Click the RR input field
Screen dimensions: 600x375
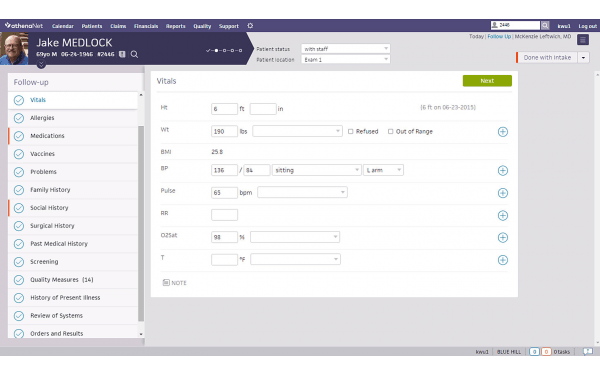click(224, 215)
